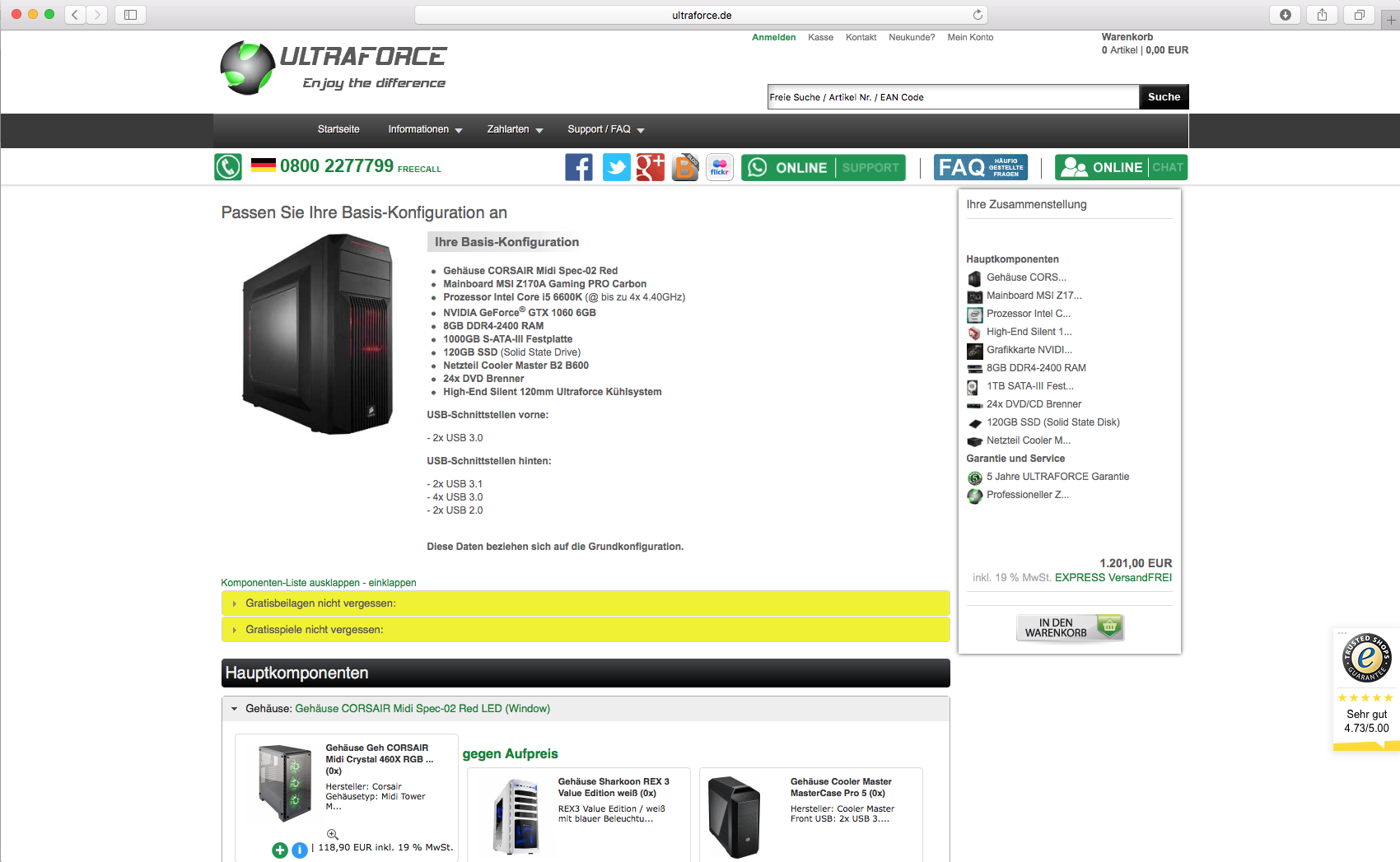This screenshot has width=1400, height=862.
Task: Open the Online Support WhatsApp button
Action: [x=824, y=167]
